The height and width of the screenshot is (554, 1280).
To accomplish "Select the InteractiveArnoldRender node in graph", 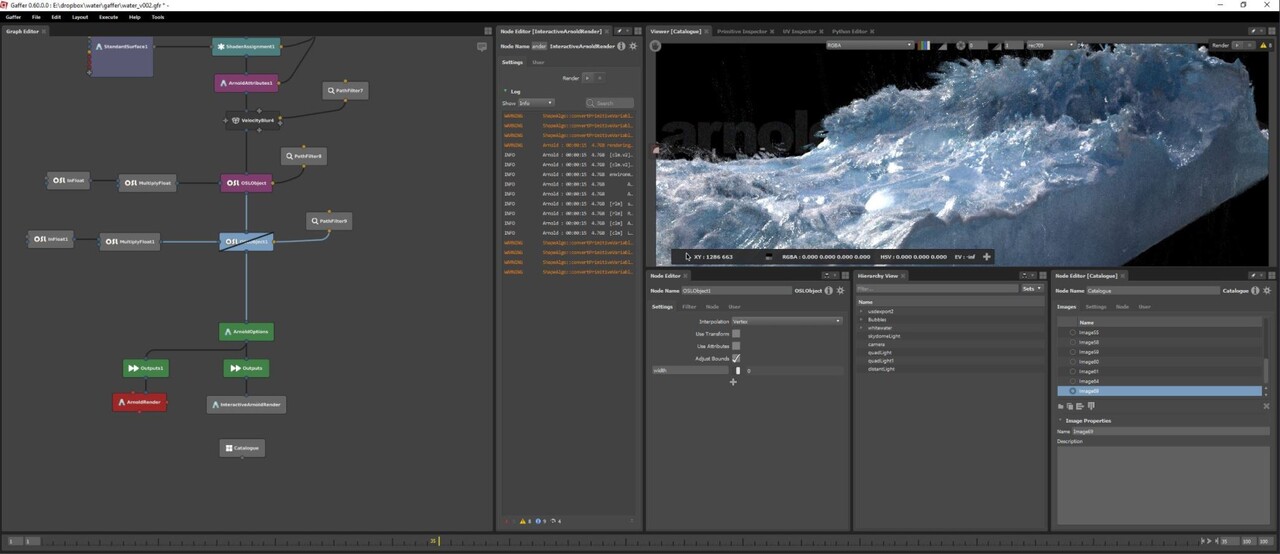I will click(x=246, y=404).
